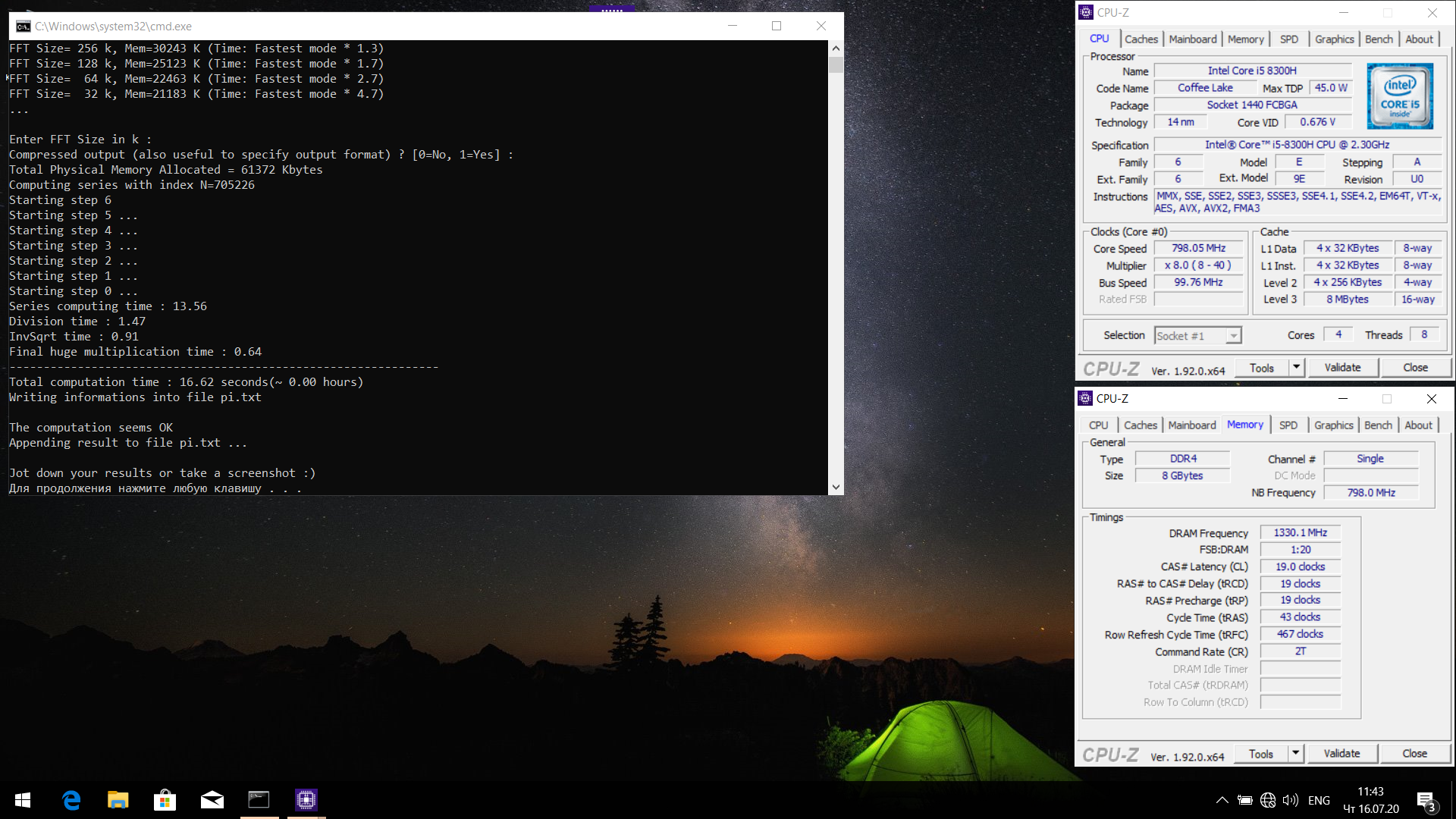Click the Level 3 8 MBytes field
The image size is (1456, 819).
[1347, 300]
